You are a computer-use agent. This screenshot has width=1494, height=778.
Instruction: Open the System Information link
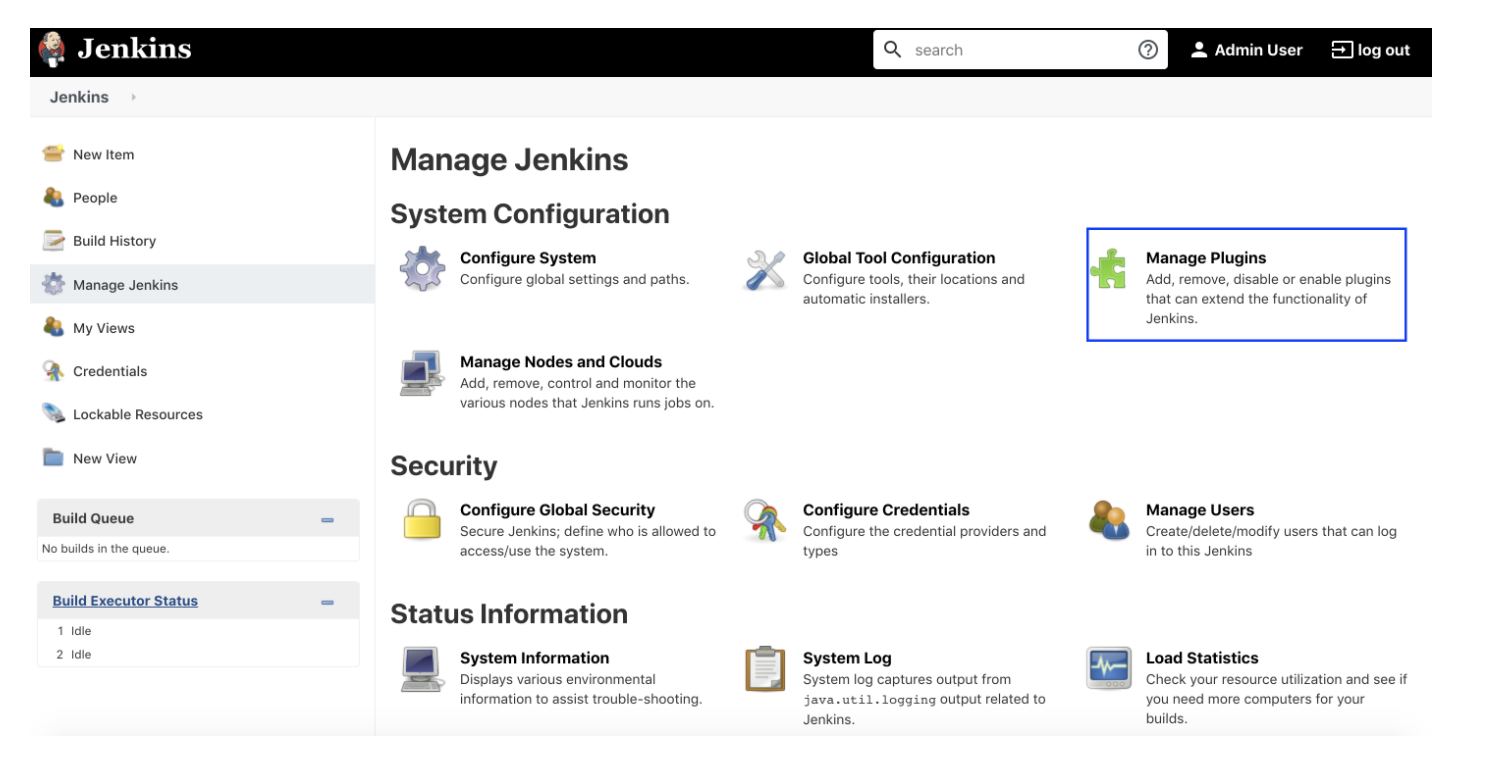click(534, 658)
